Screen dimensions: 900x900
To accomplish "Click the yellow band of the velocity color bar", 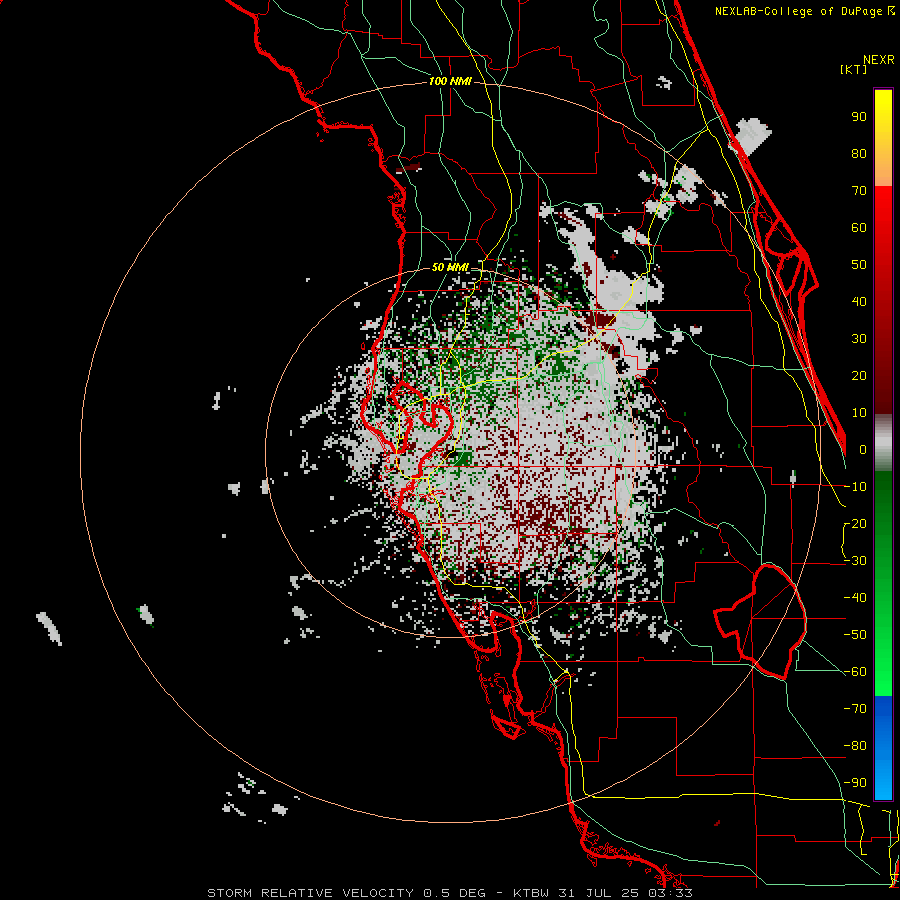I will (883, 138).
